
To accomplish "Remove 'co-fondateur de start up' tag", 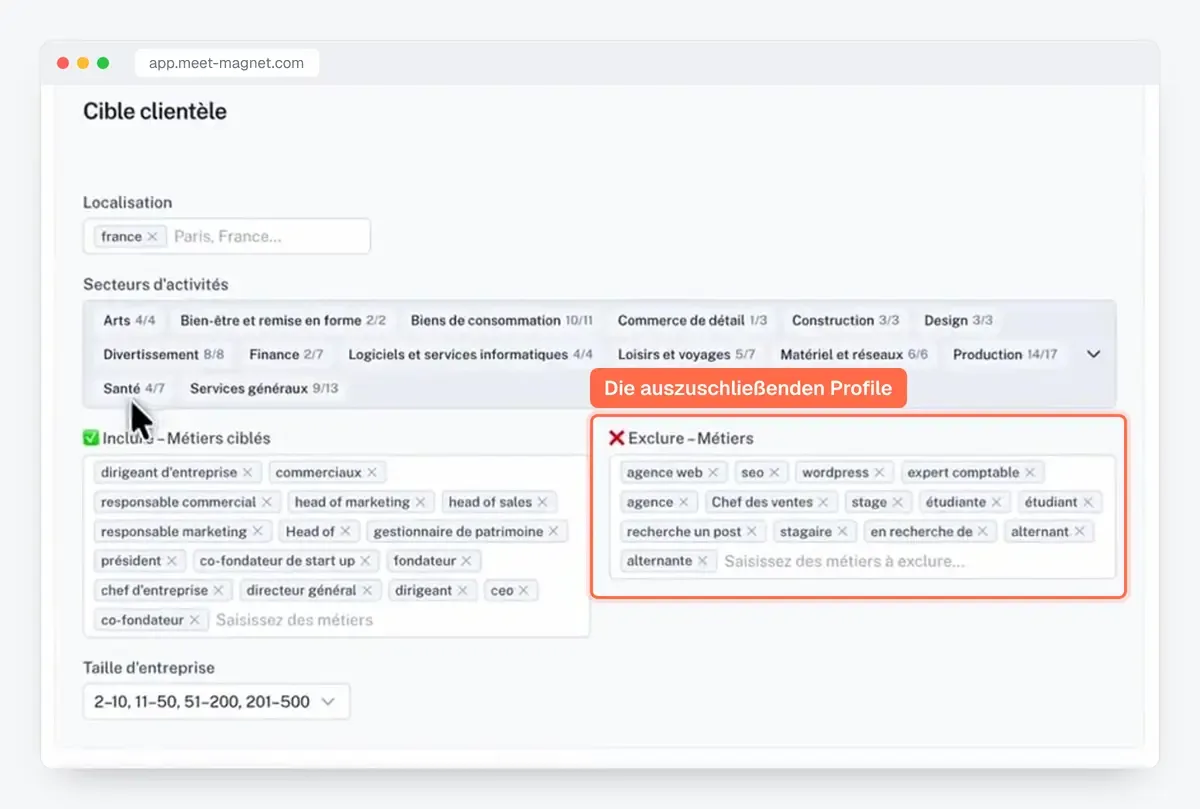I will [365, 561].
